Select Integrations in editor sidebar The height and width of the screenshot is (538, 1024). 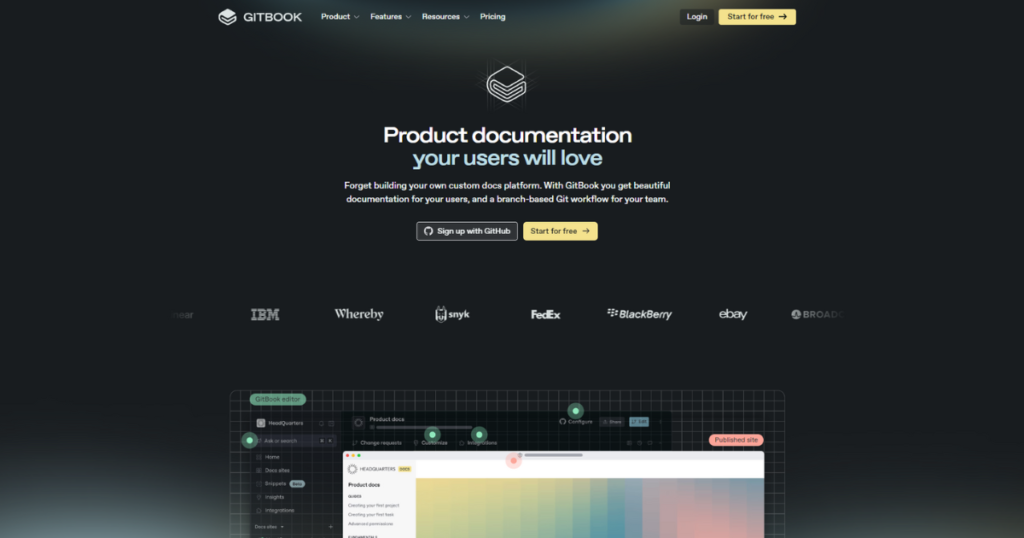280,511
